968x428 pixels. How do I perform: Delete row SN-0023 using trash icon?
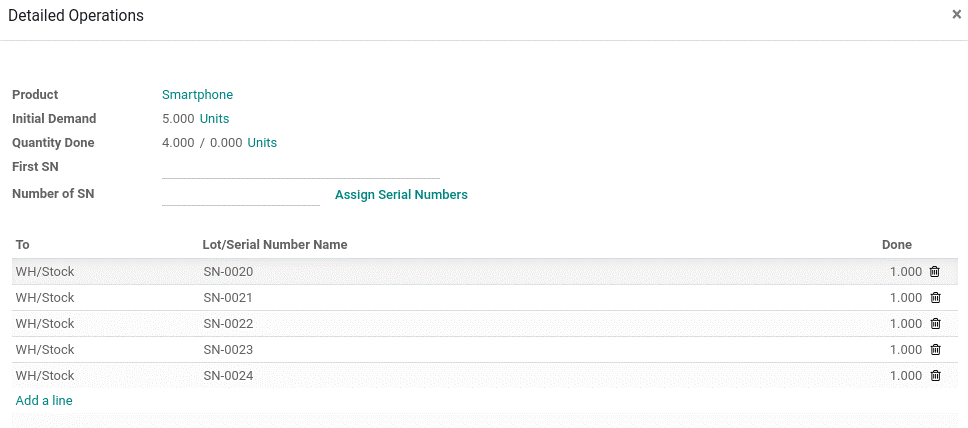[x=935, y=350]
